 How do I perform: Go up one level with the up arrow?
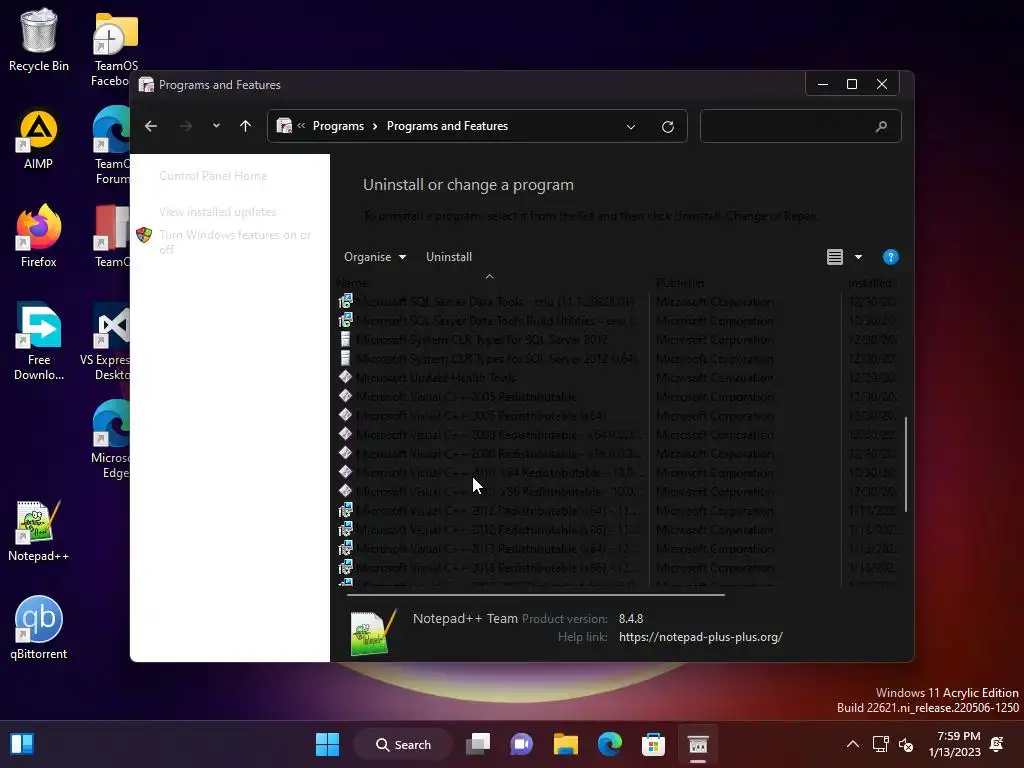246,126
